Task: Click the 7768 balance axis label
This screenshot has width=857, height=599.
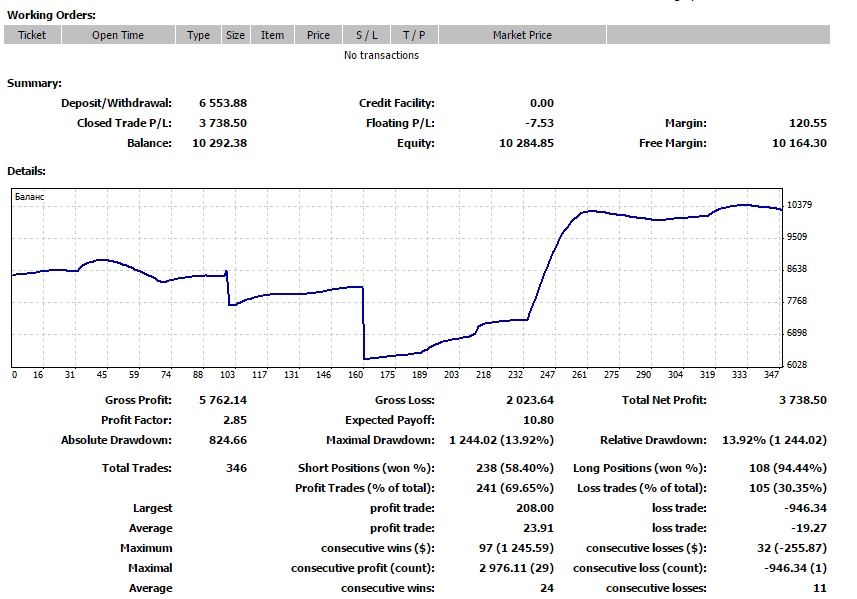Action: click(797, 301)
